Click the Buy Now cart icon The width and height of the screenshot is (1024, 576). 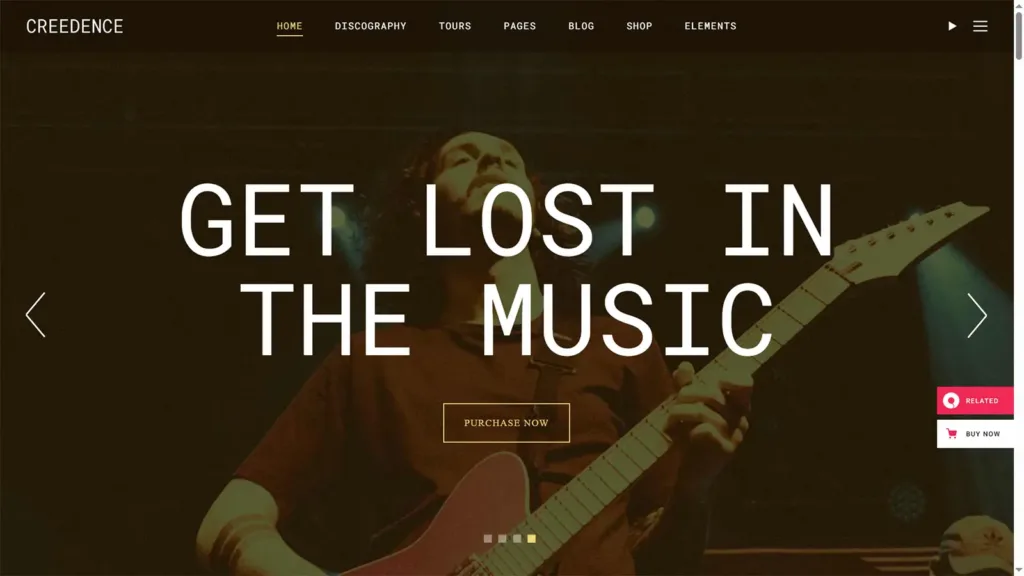point(952,434)
